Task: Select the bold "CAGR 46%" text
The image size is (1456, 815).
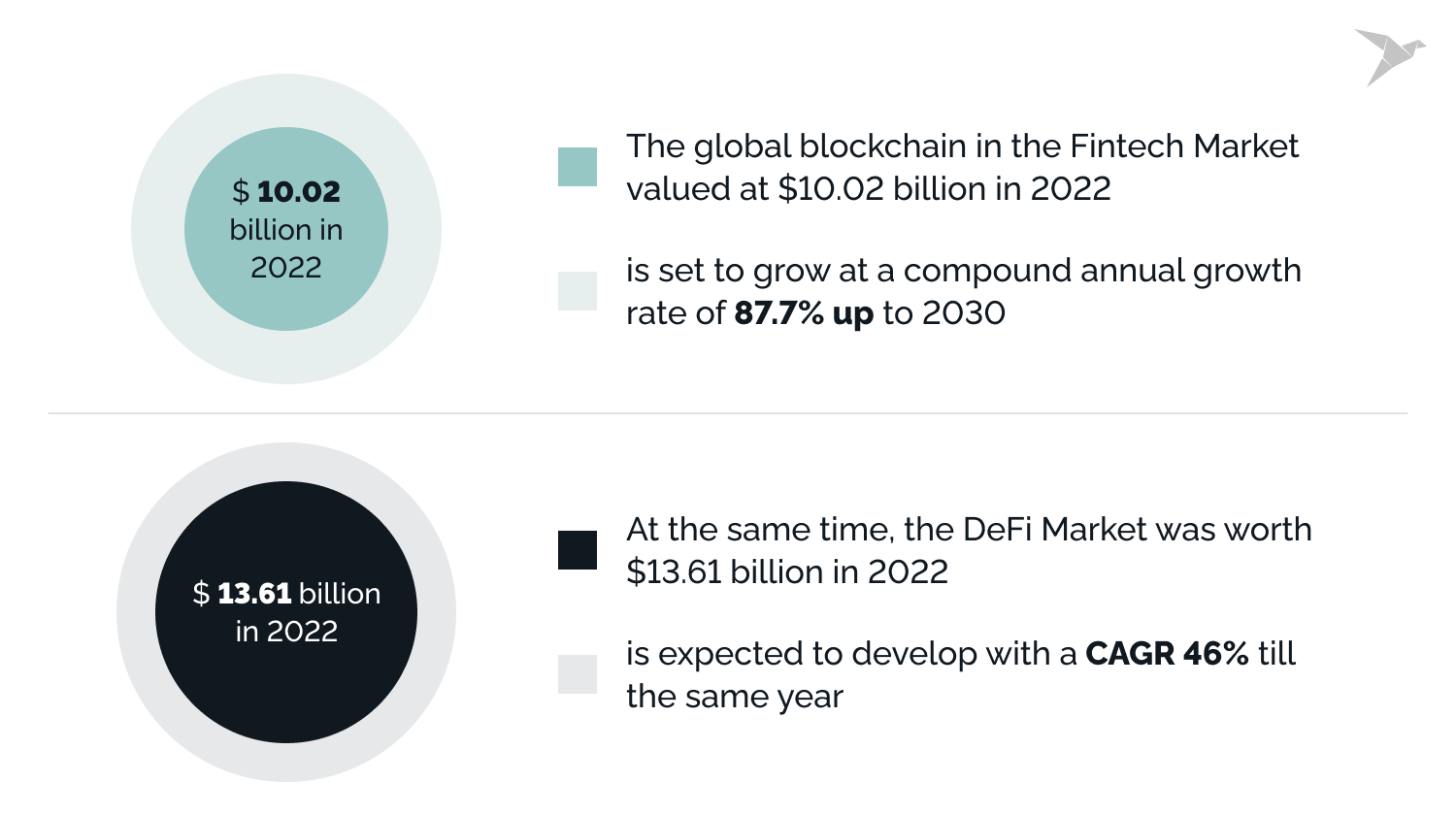Action: tap(1167, 654)
